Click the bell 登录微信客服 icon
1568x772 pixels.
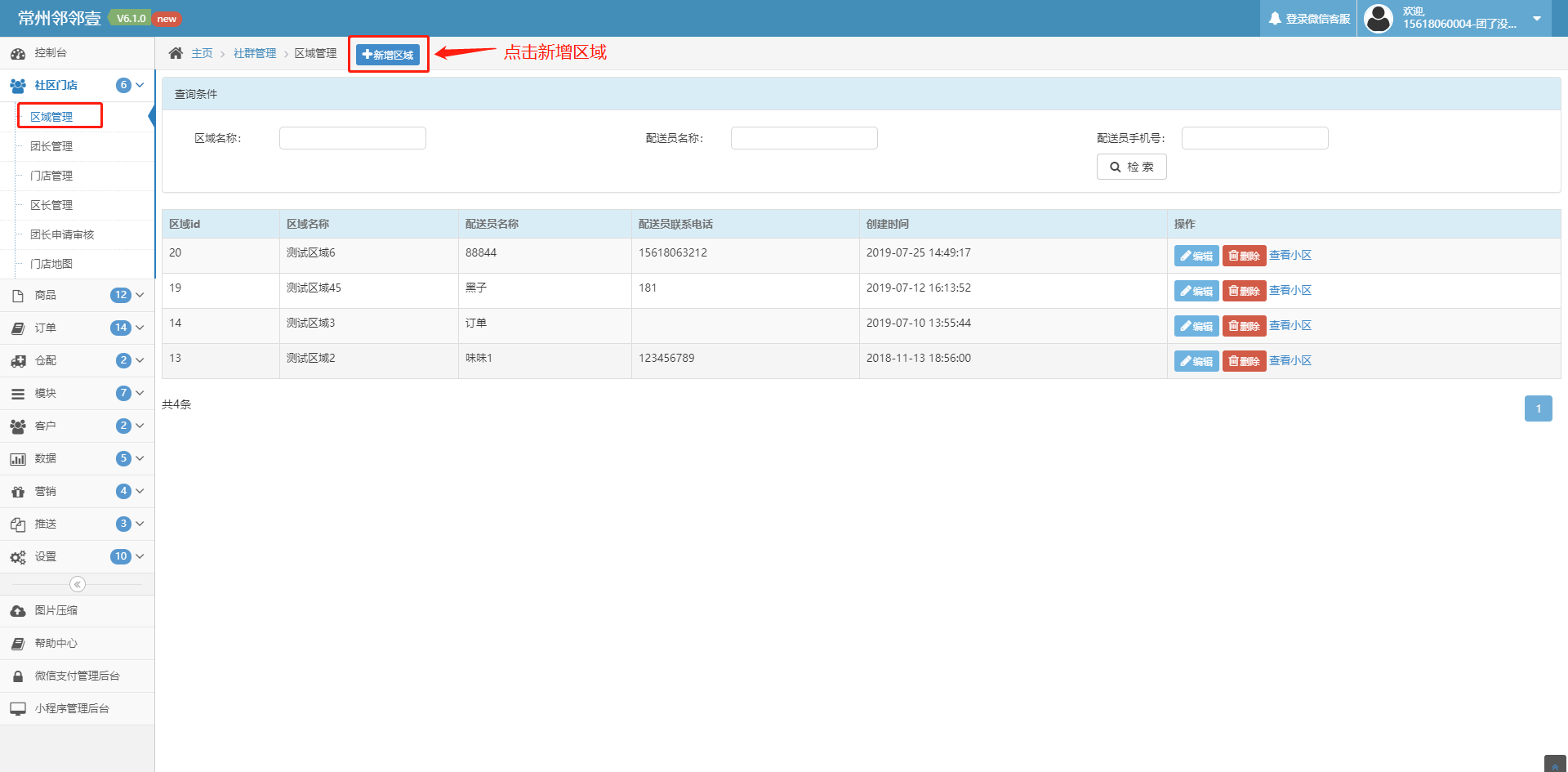click(1274, 18)
